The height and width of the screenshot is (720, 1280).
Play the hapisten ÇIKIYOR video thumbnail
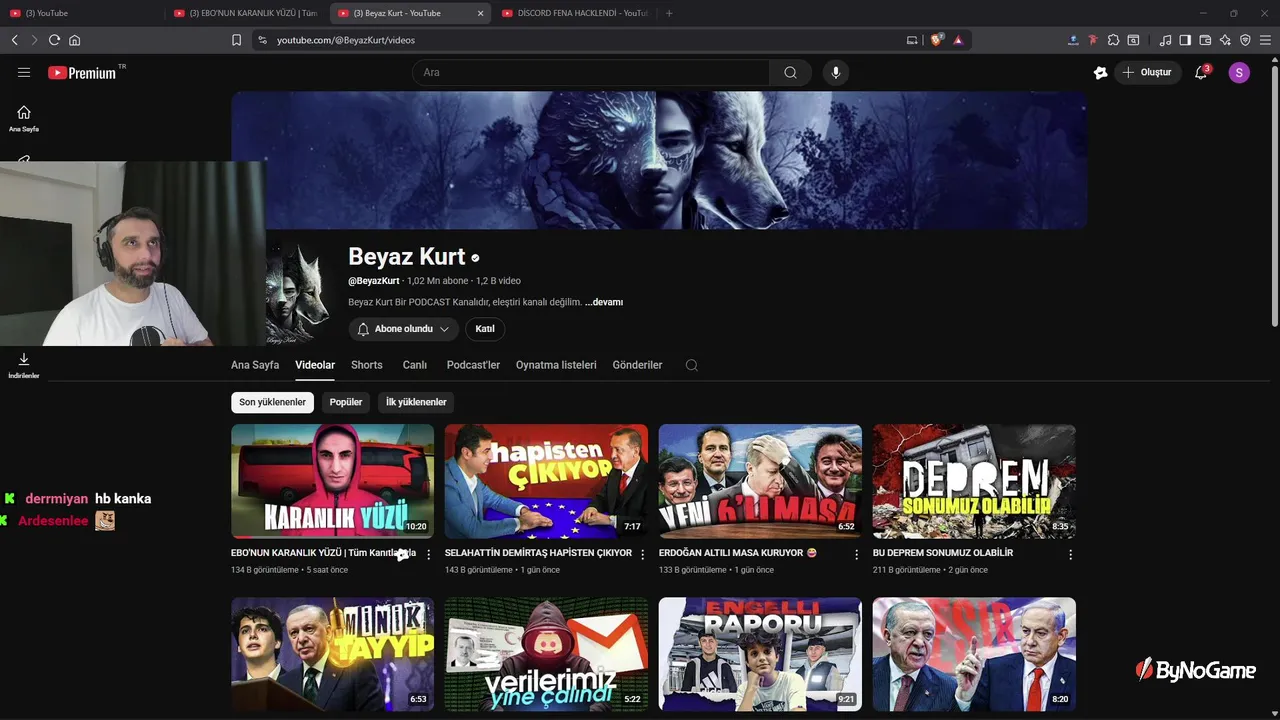pos(546,481)
